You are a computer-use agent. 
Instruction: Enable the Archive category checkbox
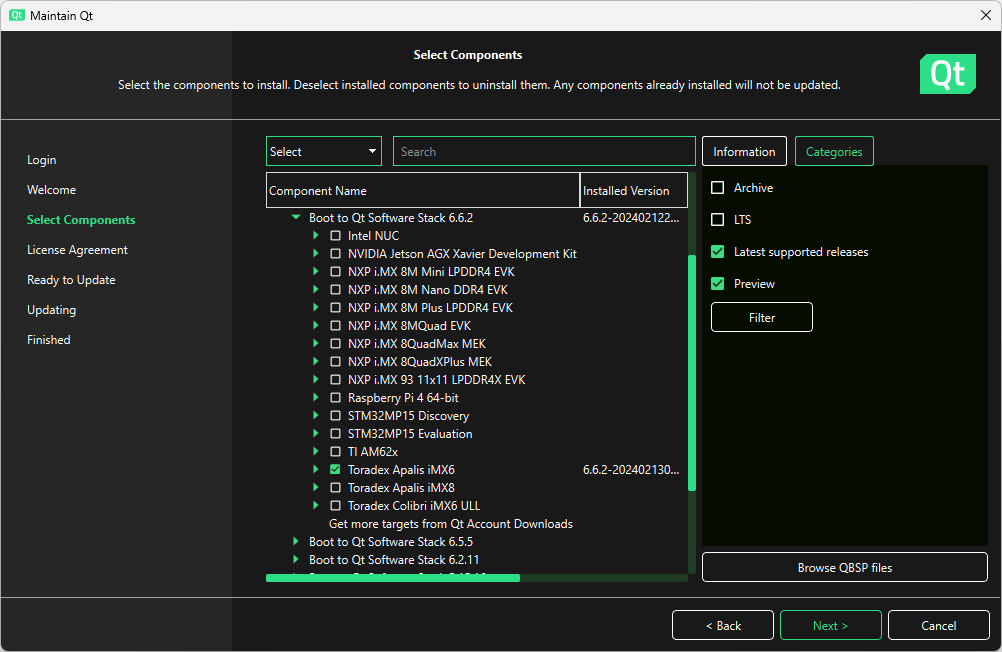(x=717, y=188)
